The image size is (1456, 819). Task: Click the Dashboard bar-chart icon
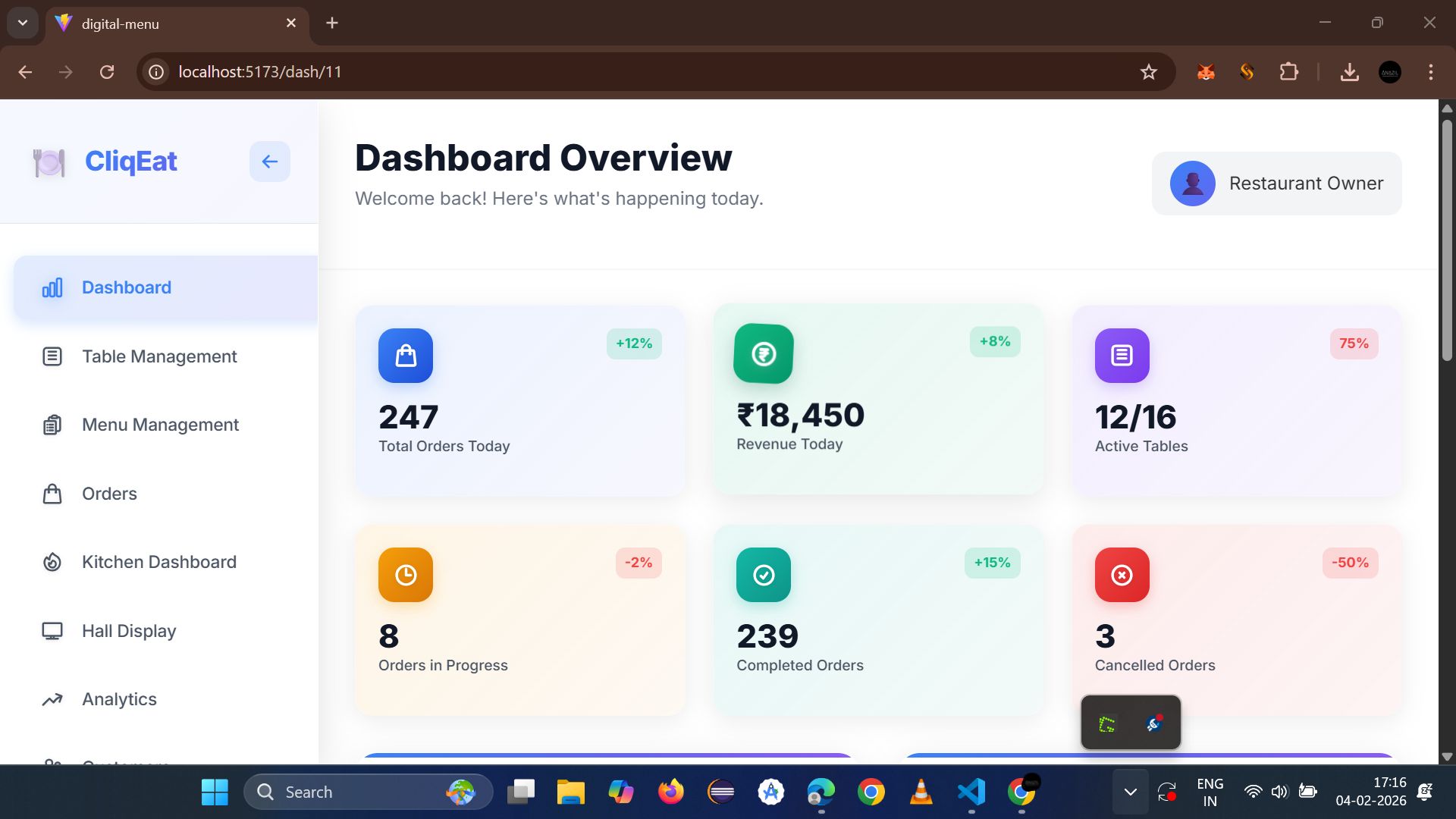pos(52,288)
